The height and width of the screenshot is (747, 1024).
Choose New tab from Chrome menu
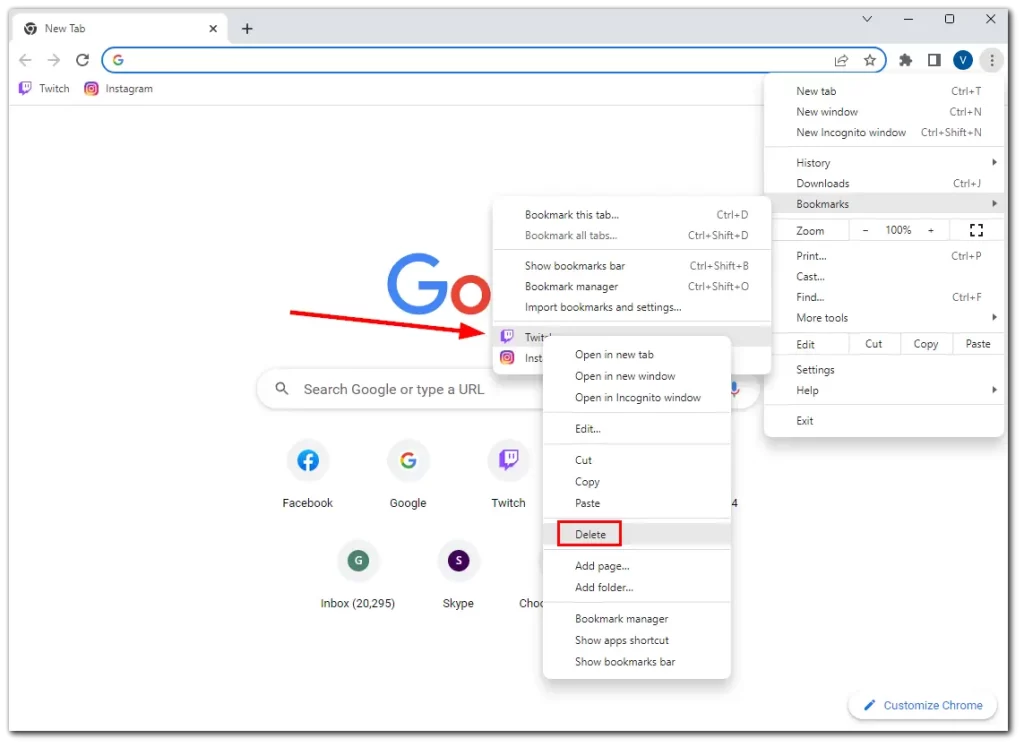tap(884, 91)
